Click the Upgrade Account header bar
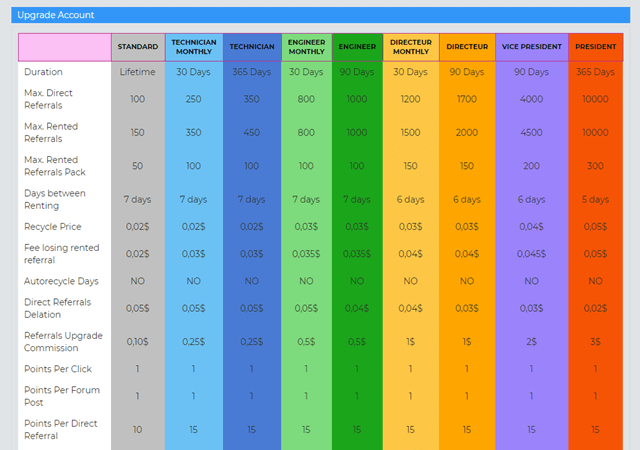 click(x=320, y=15)
